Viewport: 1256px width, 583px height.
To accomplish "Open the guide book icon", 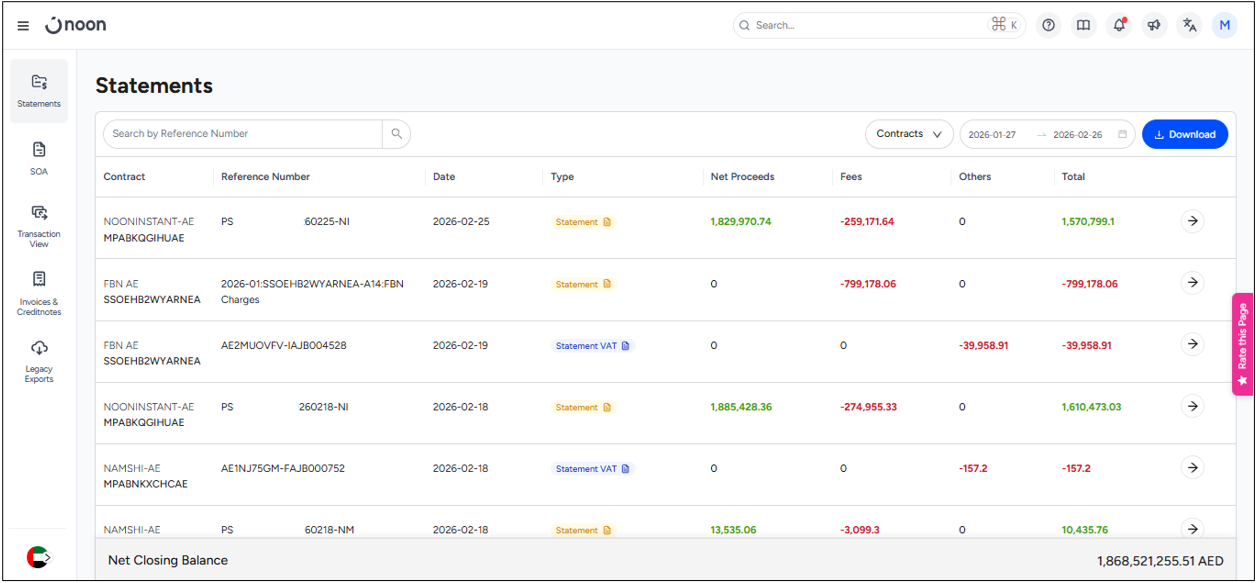I will click(1083, 26).
